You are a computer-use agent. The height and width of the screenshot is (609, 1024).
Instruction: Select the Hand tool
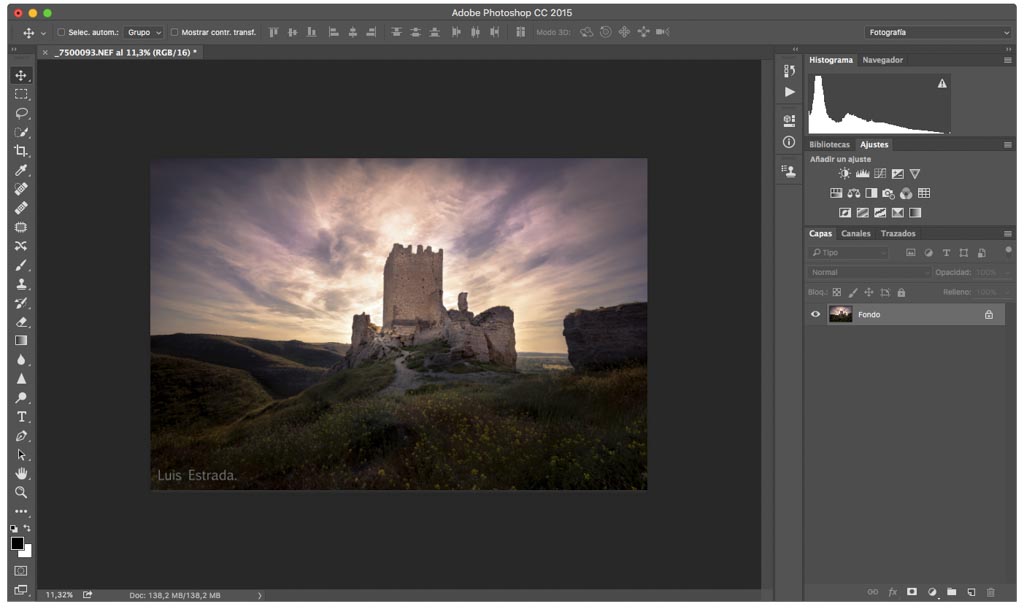pos(20,474)
